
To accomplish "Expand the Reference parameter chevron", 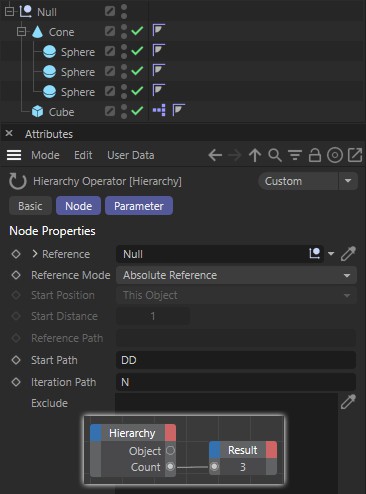I will coord(35,254).
